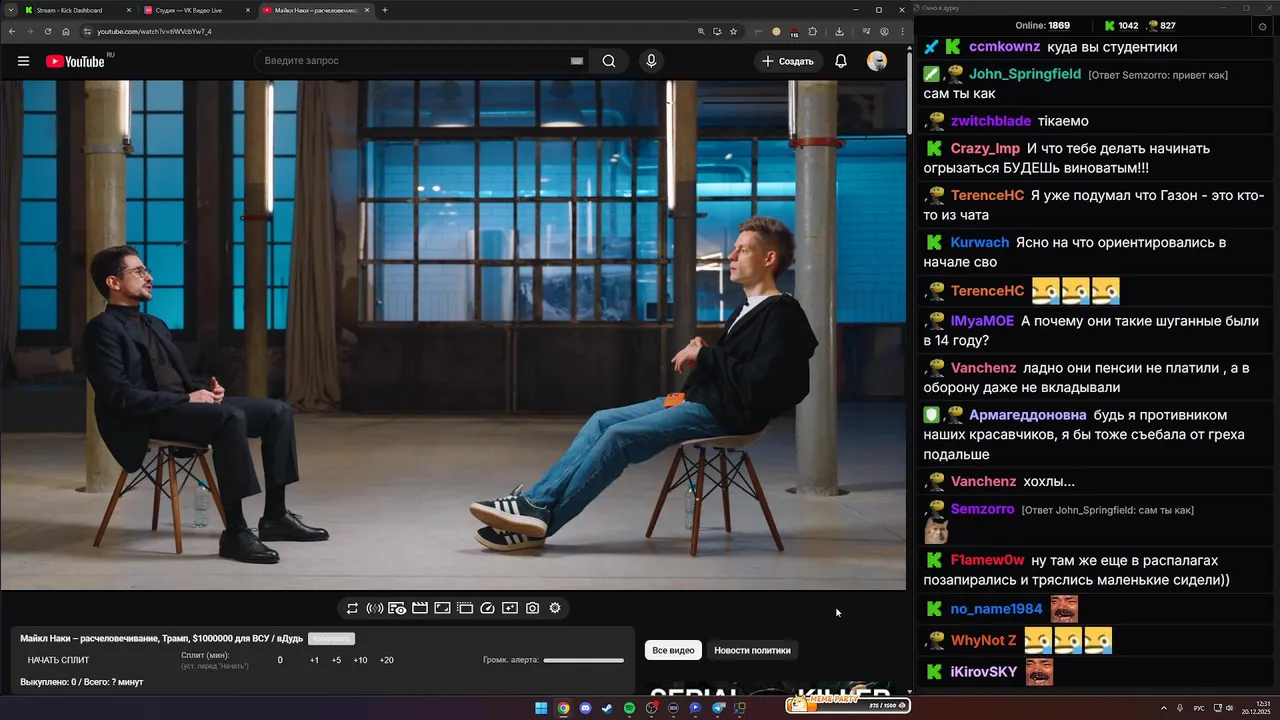Viewport: 1280px width, 720px height.
Task: Click username Kurwach in chat
Action: (980, 243)
